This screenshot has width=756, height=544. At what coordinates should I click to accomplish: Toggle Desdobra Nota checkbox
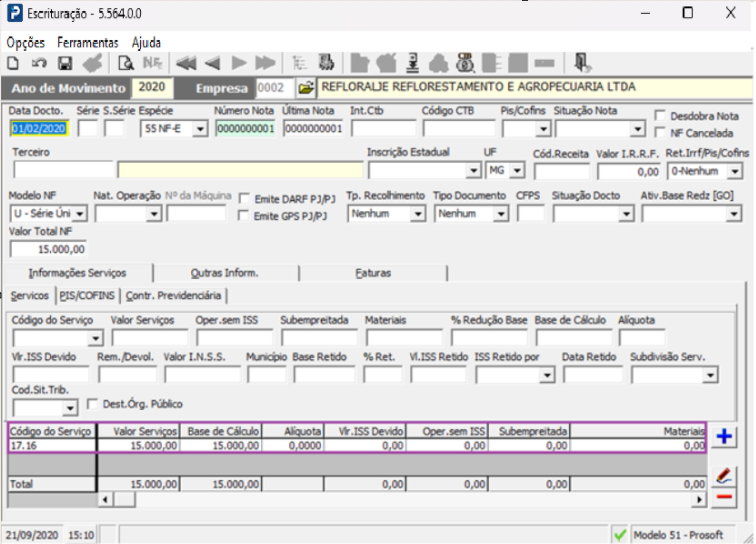[660, 116]
